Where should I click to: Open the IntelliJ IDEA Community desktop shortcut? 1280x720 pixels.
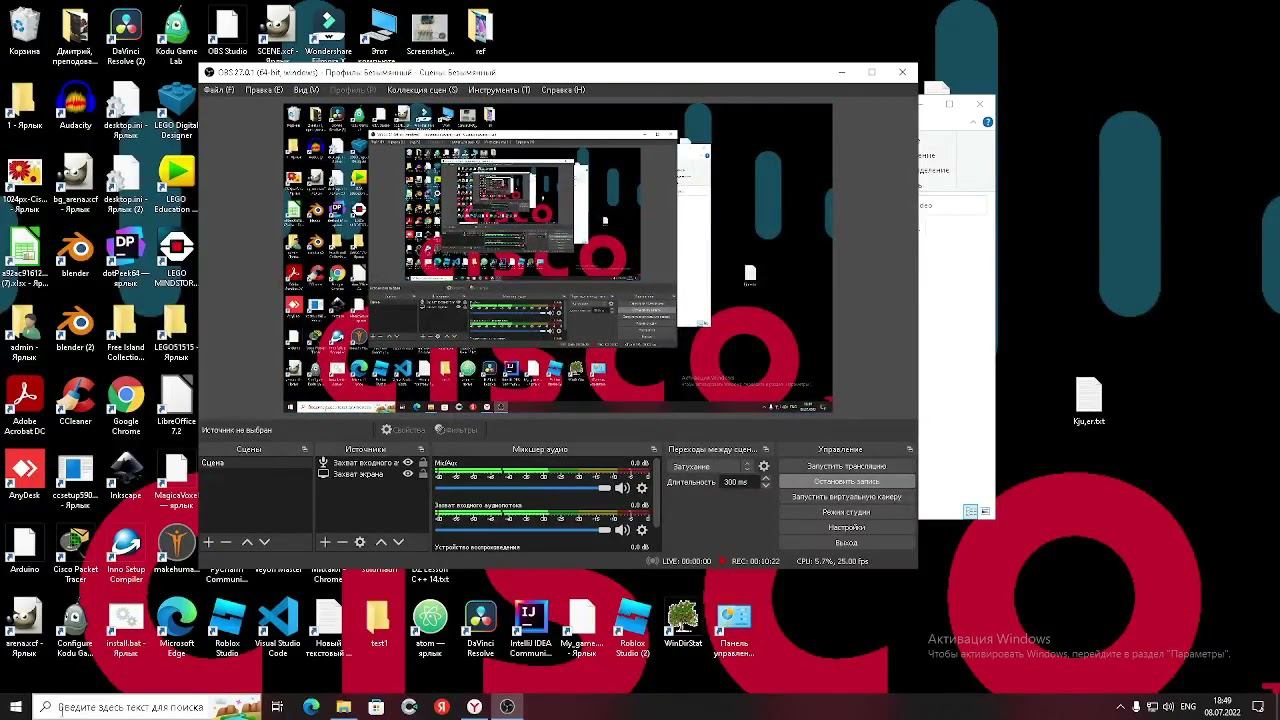530,628
